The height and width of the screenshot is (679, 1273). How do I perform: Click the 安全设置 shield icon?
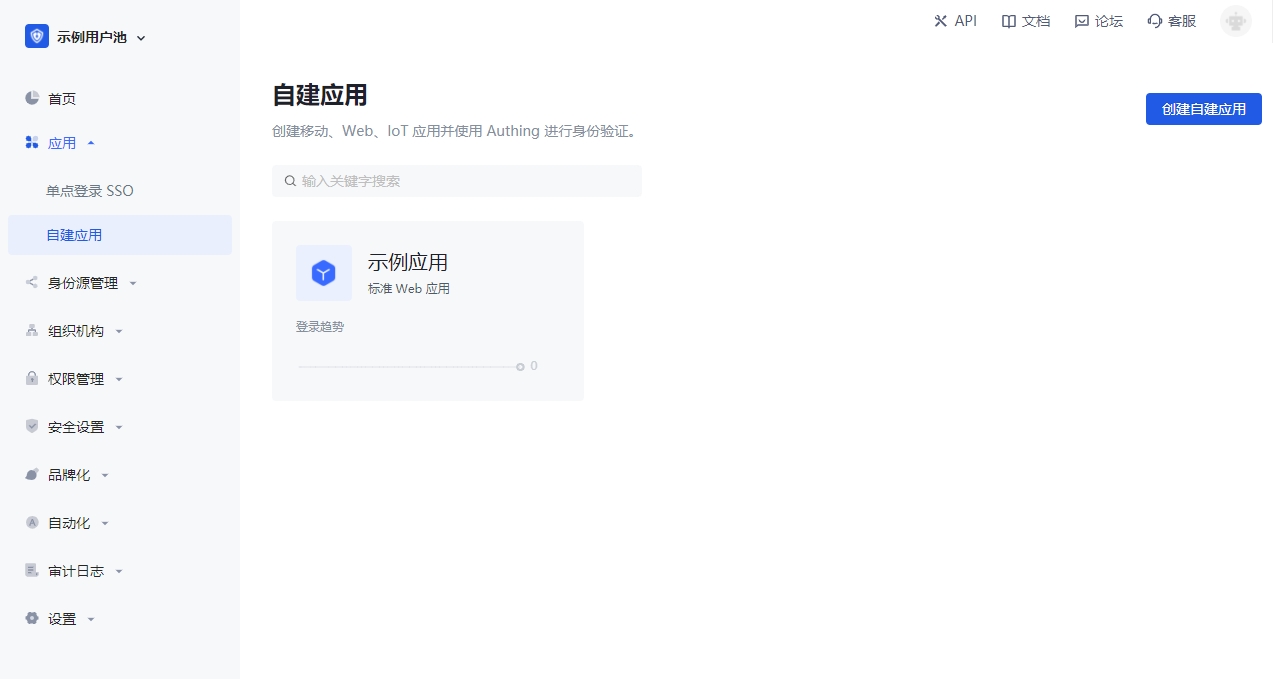[x=32, y=427]
